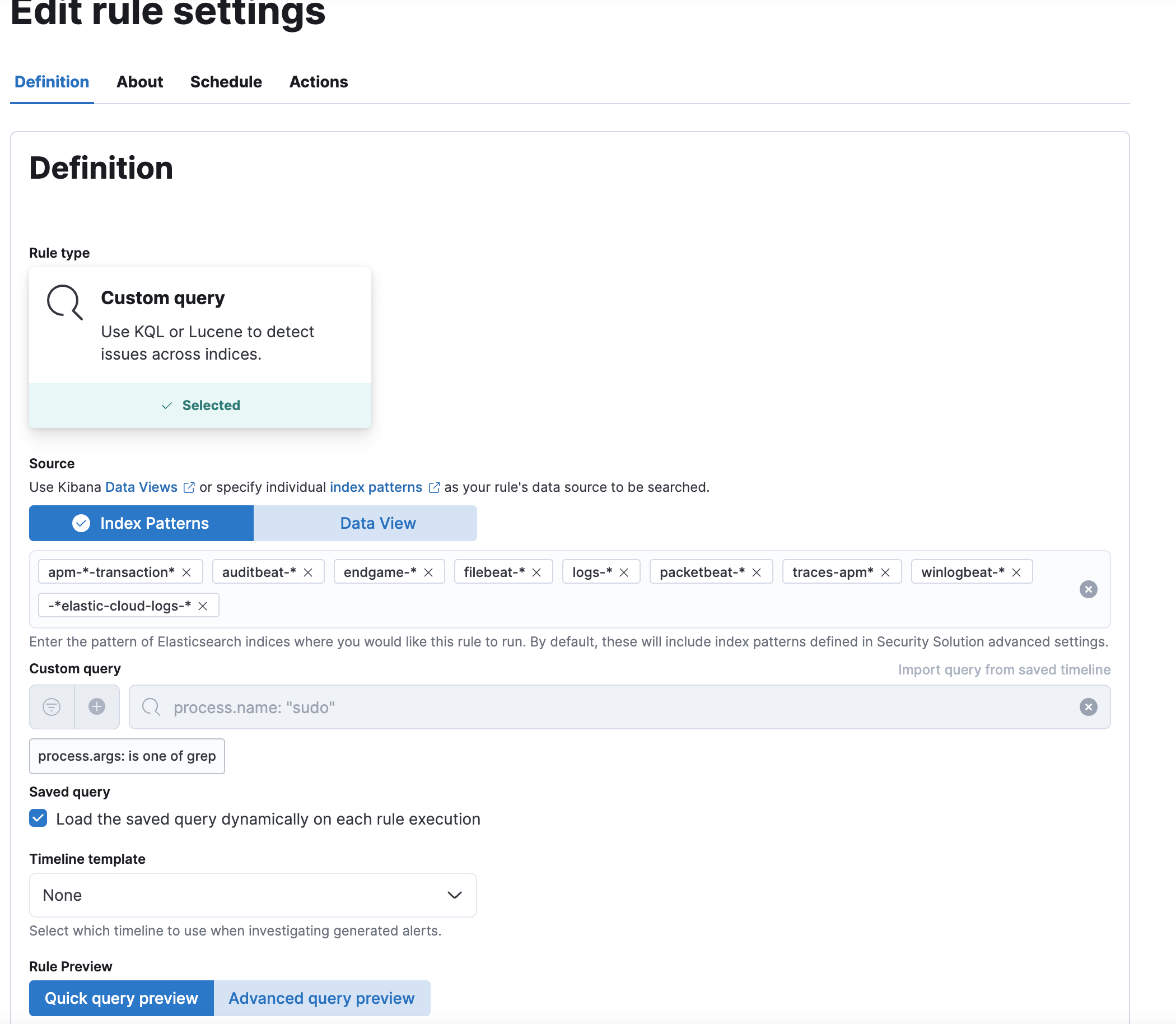The width and height of the screenshot is (1176, 1024).
Task: Switch to the Actions tab
Action: [318, 82]
